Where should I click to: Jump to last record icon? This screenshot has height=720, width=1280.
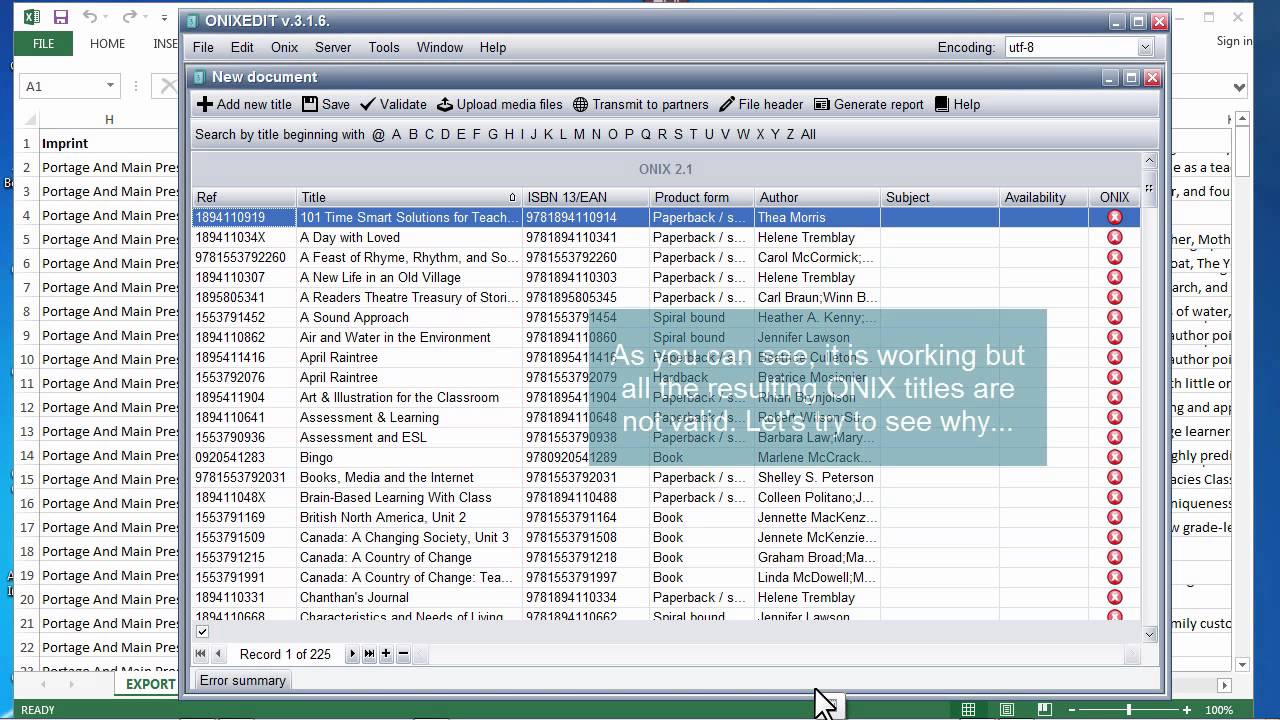click(x=369, y=654)
